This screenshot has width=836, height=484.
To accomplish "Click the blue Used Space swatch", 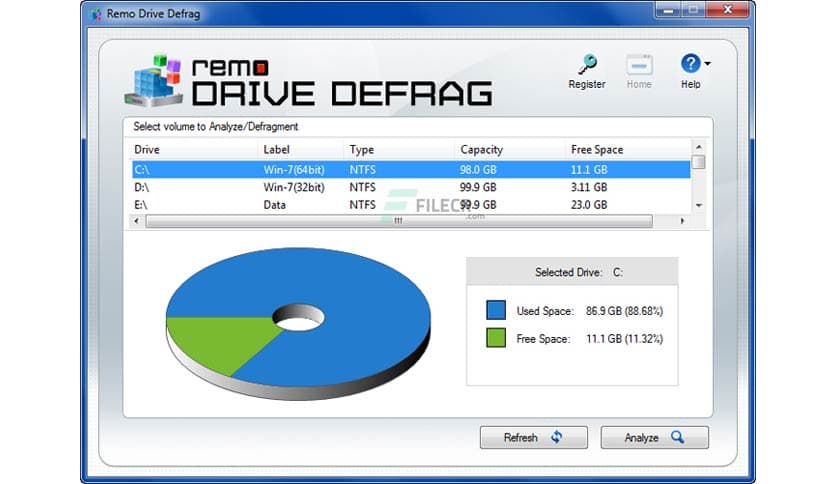I will 496,310.
